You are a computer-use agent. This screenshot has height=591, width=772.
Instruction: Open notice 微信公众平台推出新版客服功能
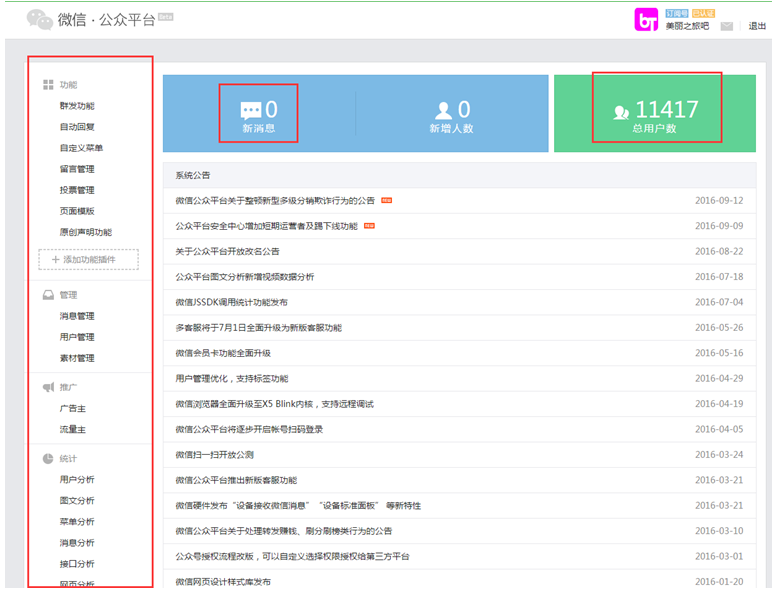coord(236,480)
